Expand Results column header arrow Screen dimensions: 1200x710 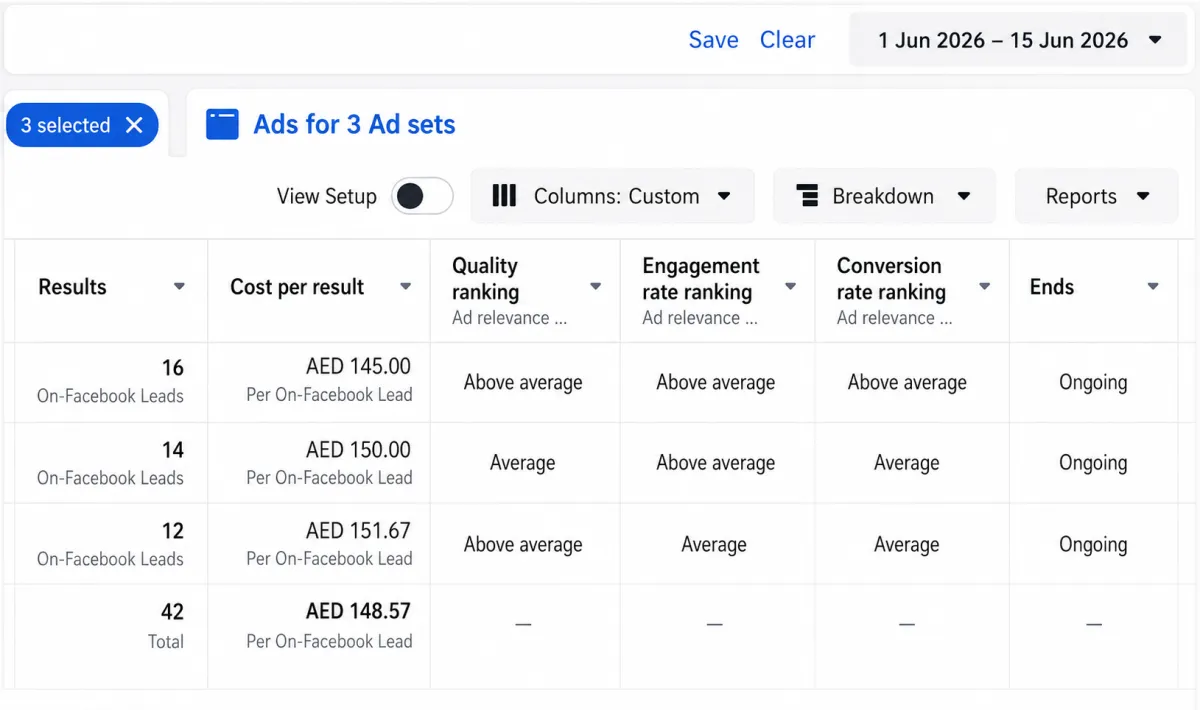(x=179, y=287)
